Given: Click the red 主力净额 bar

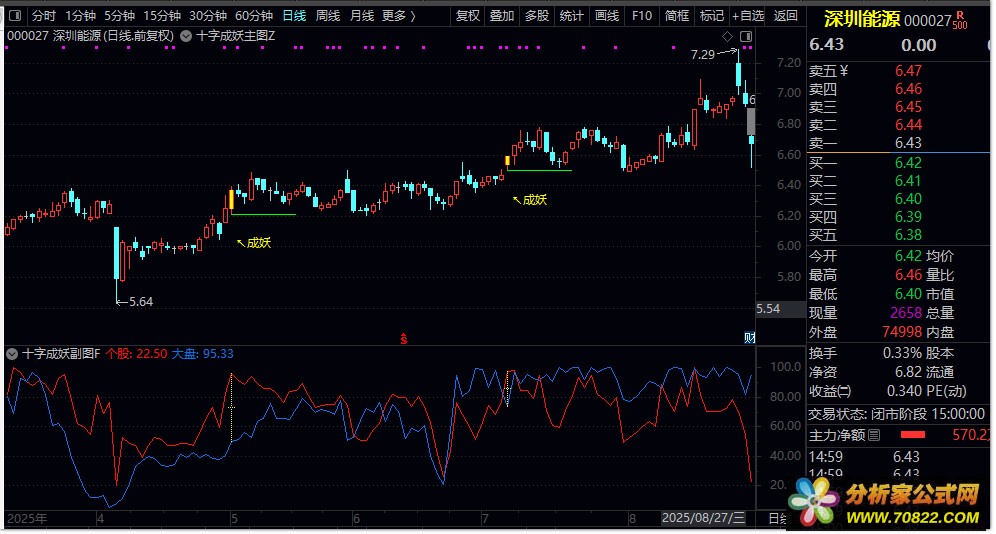Looking at the screenshot, I should [912, 435].
